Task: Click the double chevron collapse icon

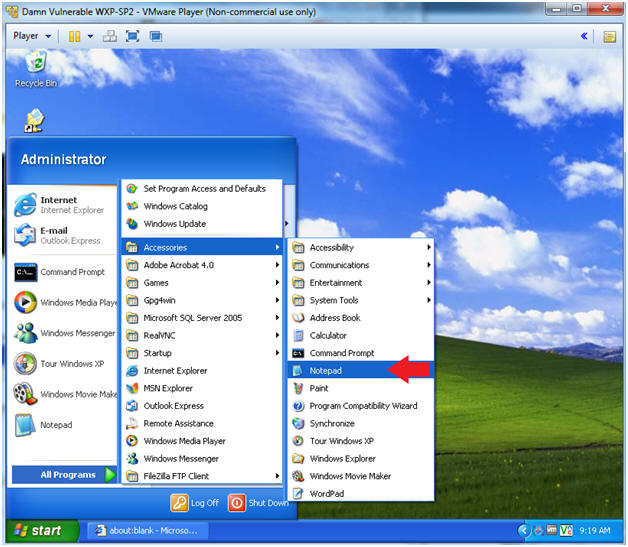Action: (584, 36)
